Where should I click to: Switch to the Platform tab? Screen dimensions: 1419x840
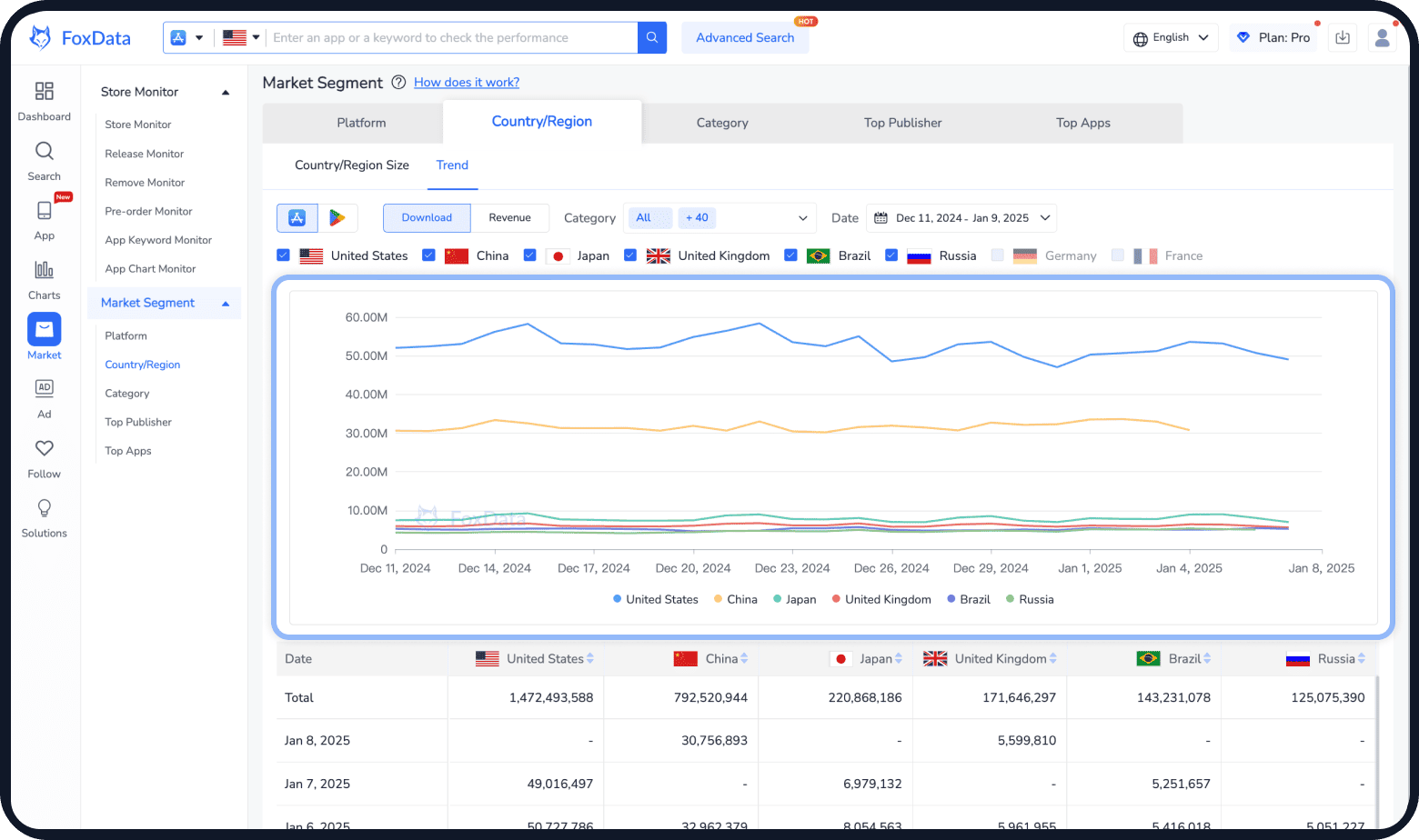(361, 123)
